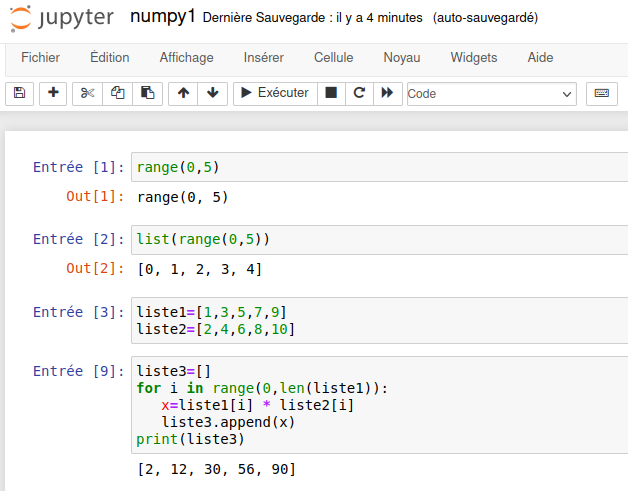Open the Noyau menu
The width and height of the screenshot is (628, 491).
coord(401,58)
